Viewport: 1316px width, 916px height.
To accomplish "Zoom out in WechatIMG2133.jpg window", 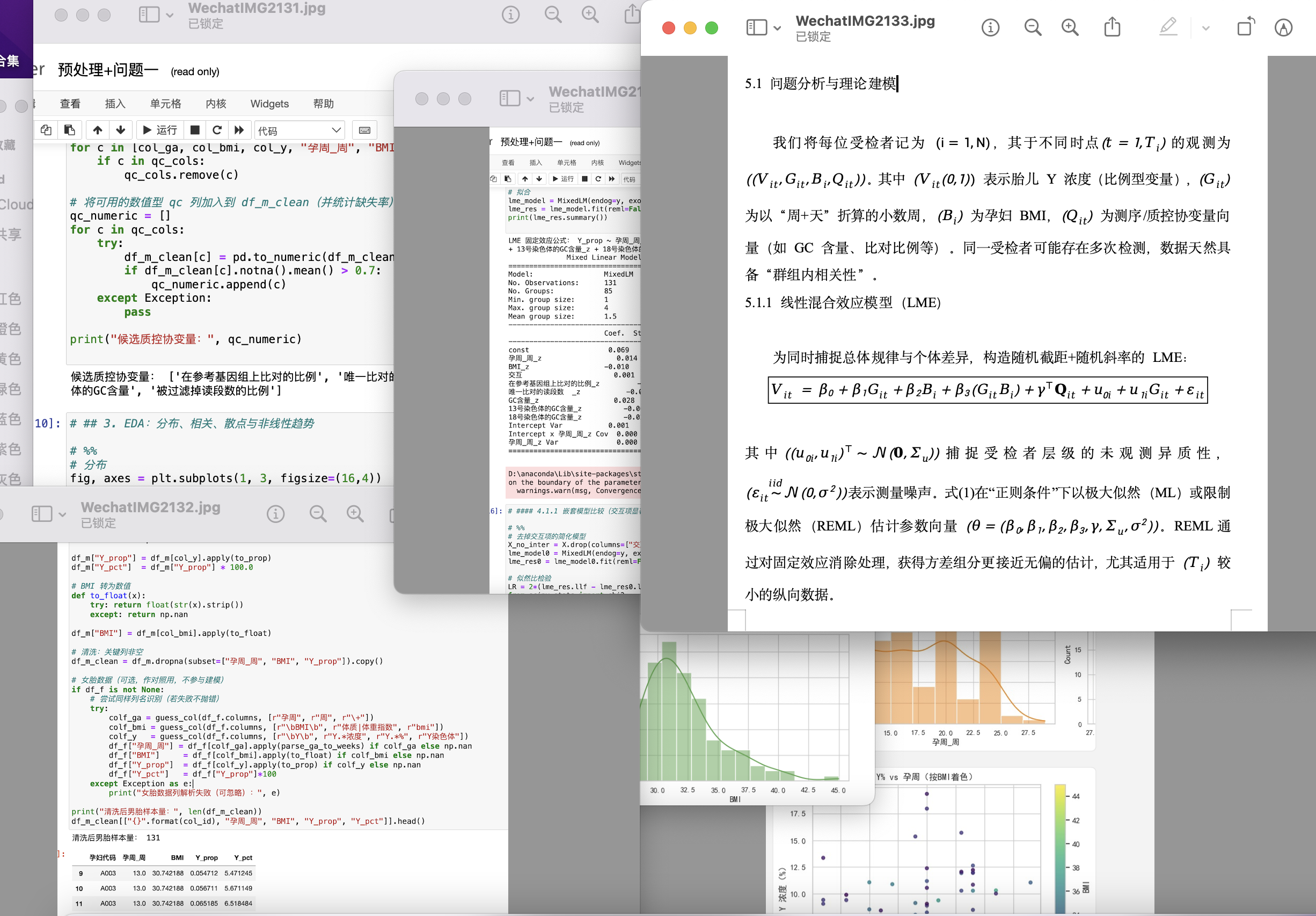I will click(x=1032, y=27).
